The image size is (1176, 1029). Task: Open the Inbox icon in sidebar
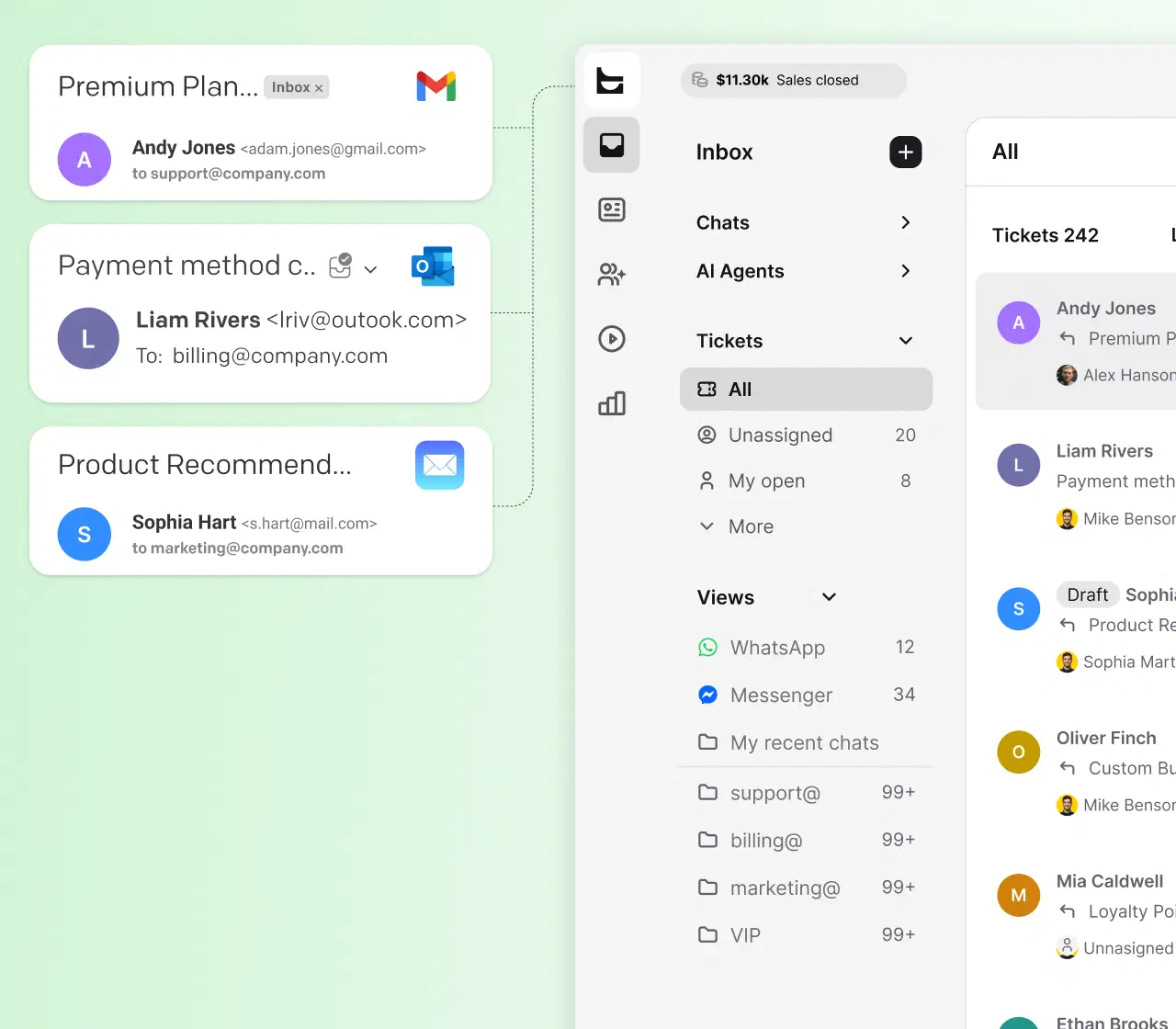click(612, 145)
